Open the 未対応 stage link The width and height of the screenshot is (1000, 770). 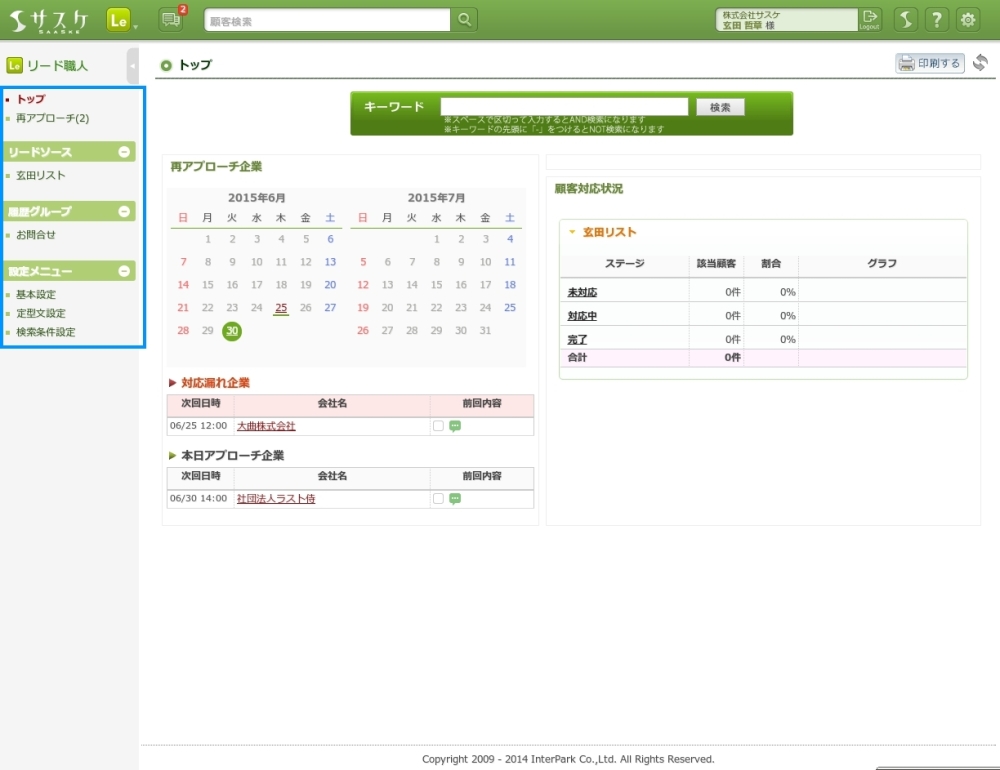582,292
